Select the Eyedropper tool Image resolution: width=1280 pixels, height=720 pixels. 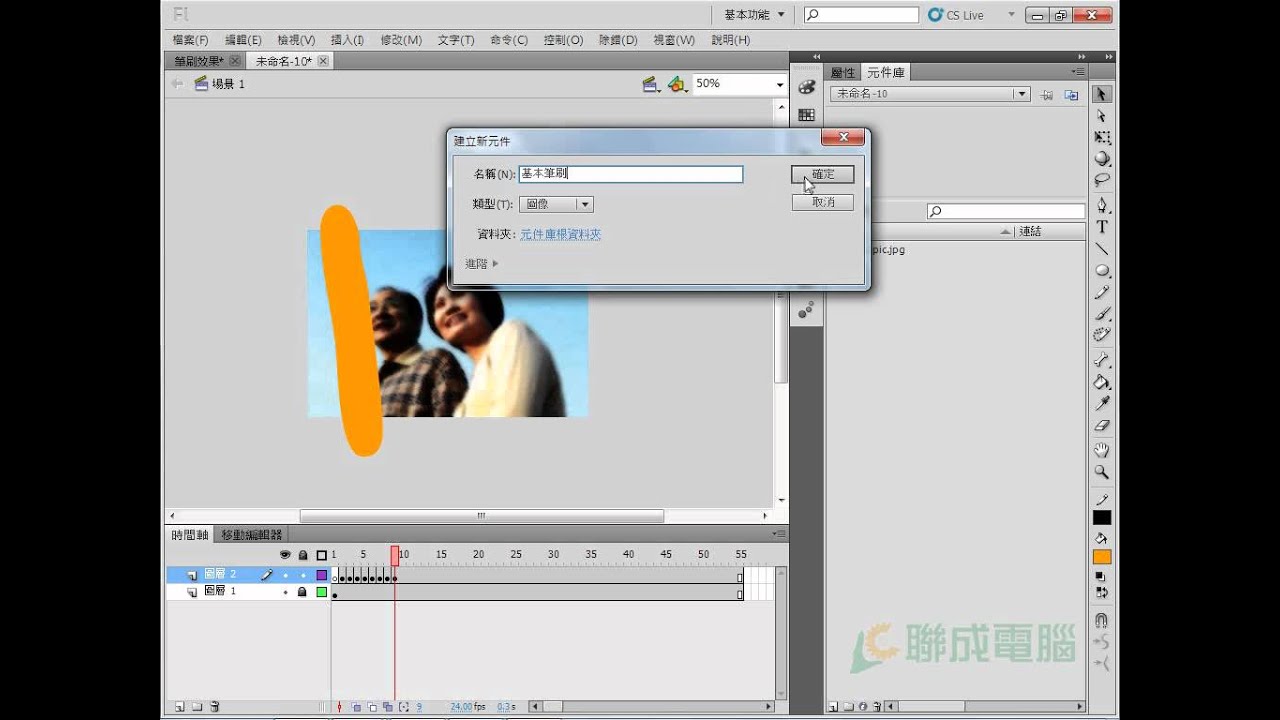pos(1101,403)
